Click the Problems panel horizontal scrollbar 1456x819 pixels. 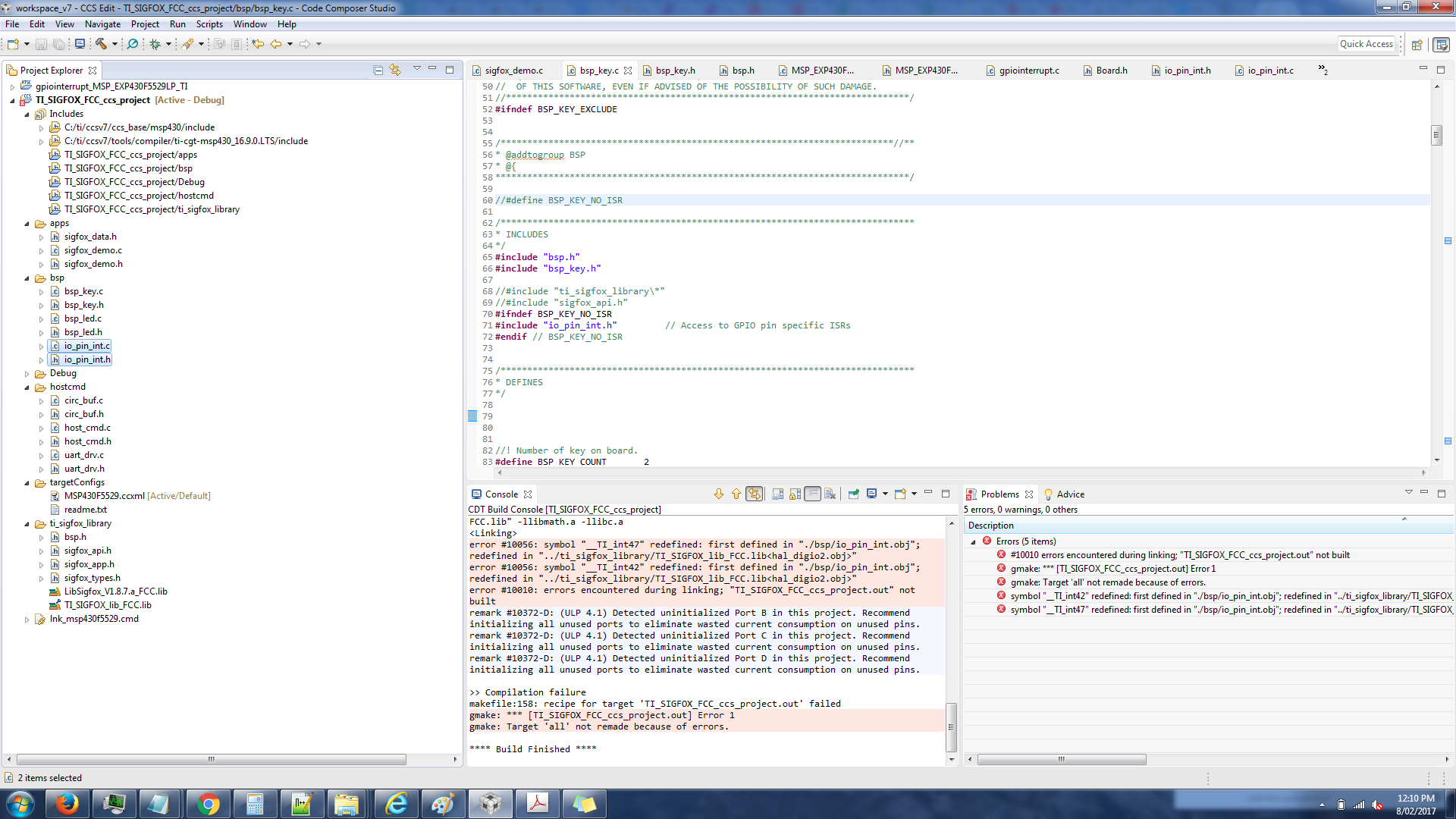coord(1061,759)
